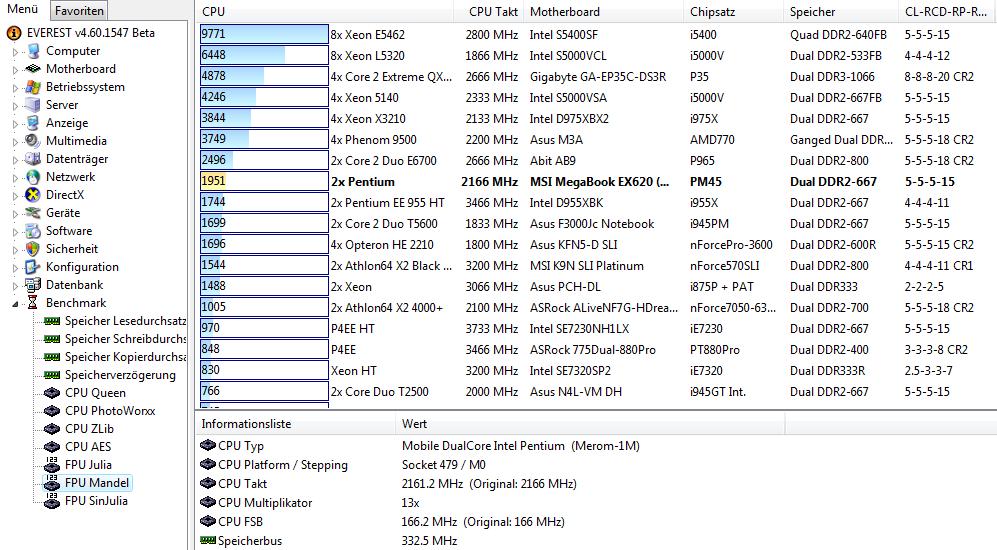Click the memory chip icon beside Speicher Lesedurchsatz
This screenshot has width=997, height=550.
[x=52, y=321]
